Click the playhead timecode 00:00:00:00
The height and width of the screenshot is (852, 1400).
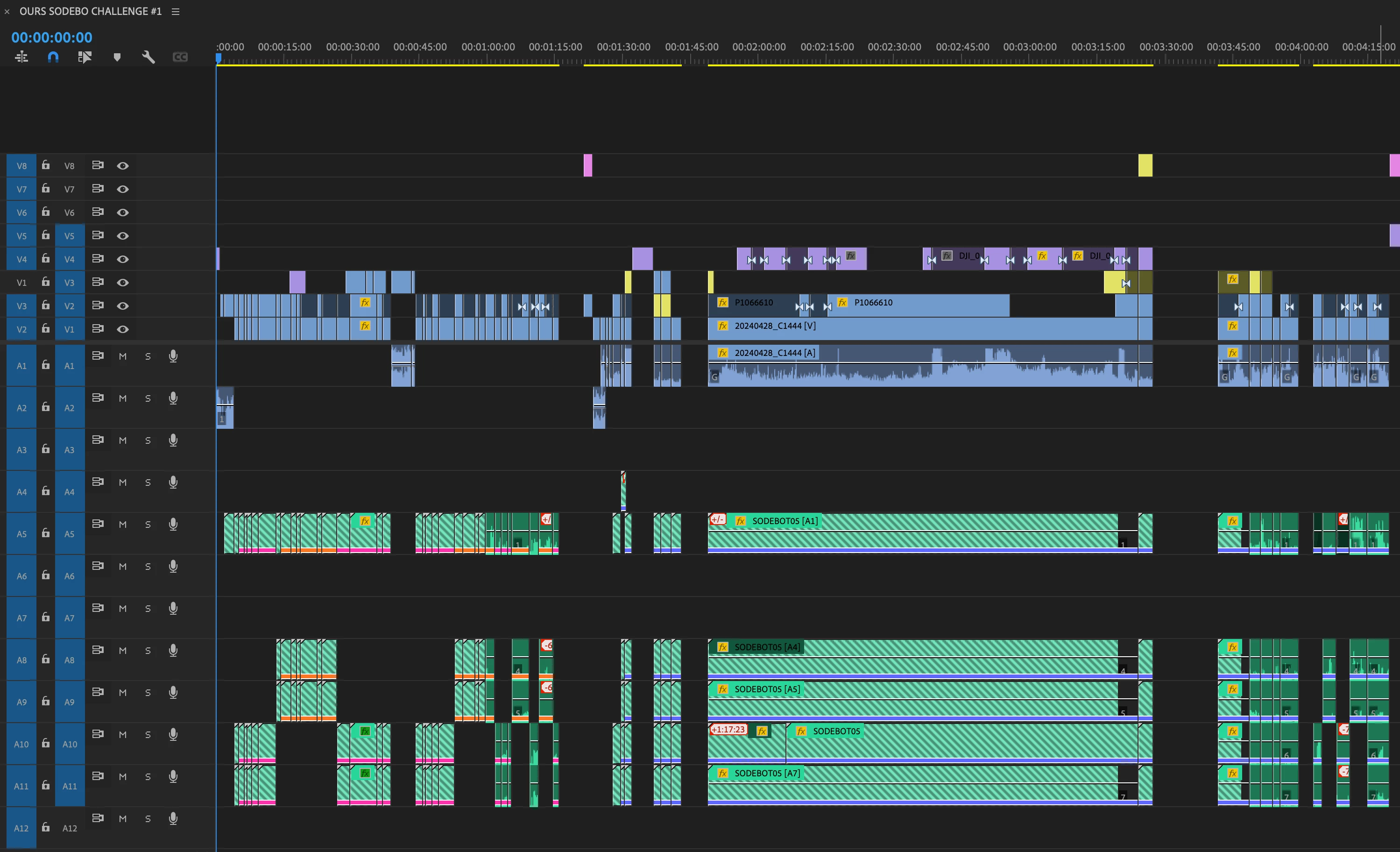tap(52, 37)
